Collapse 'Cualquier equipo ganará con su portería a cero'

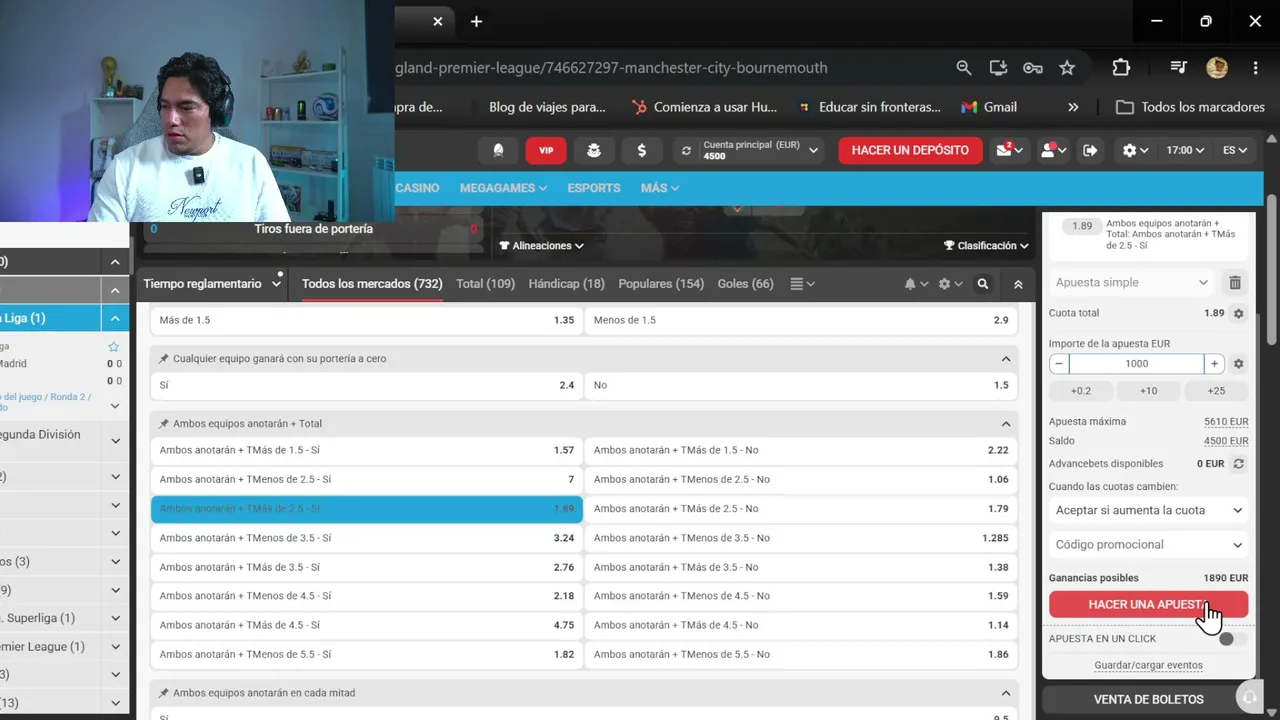click(1006, 359)
